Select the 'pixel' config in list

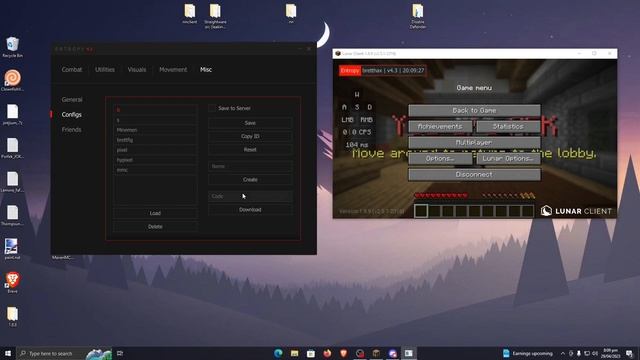tap(155, 150)
